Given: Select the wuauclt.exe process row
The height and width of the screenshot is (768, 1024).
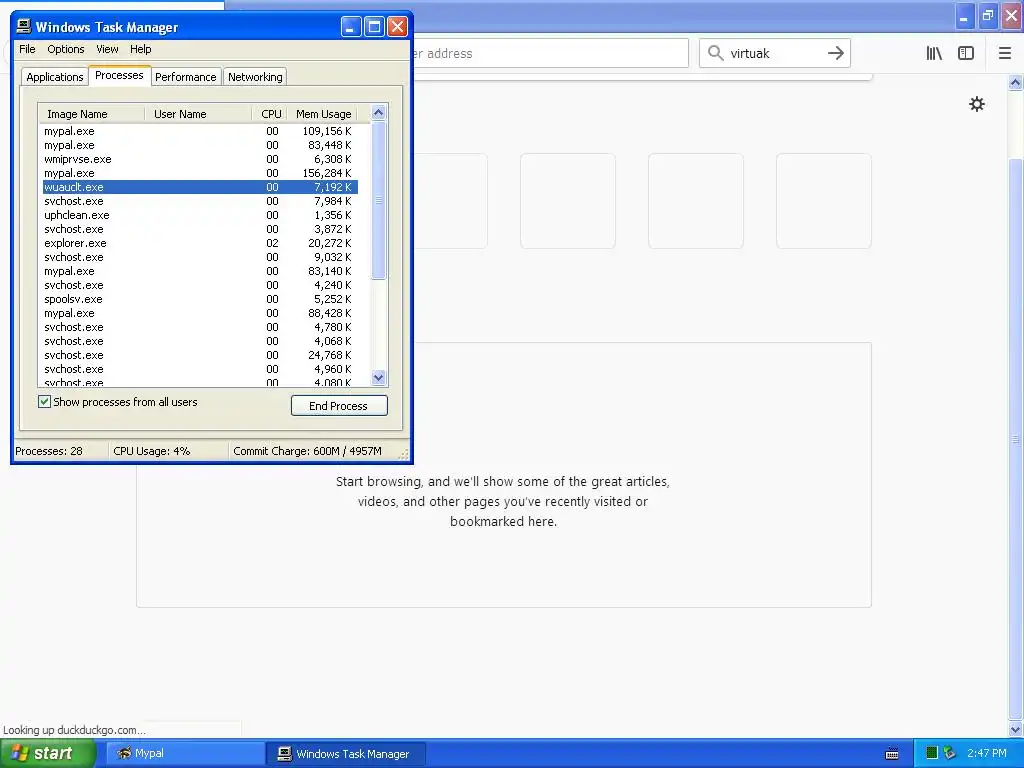Looking at the screenshot, I should (200, 187).
